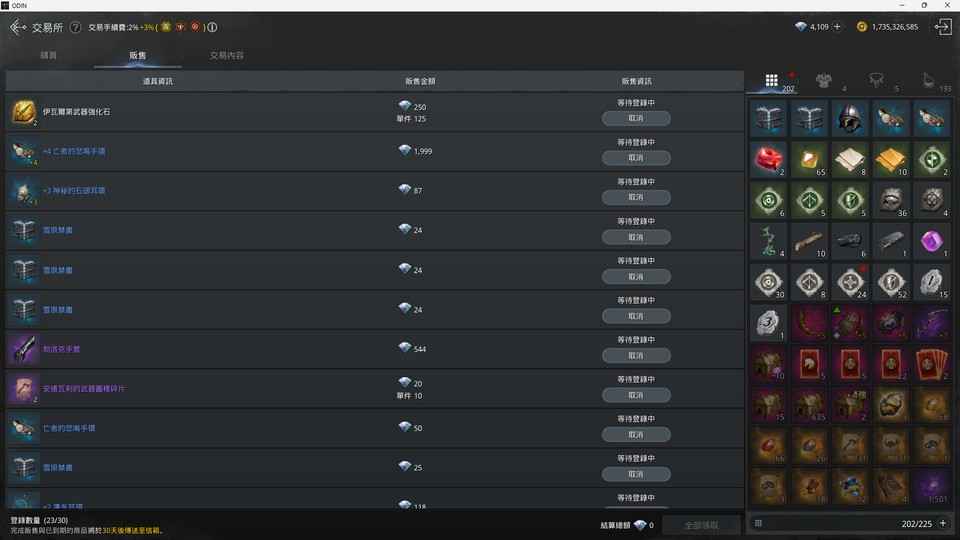960x540 pixels.
Task: Select the purple crystal item in inventory
Action: point(930,240)
